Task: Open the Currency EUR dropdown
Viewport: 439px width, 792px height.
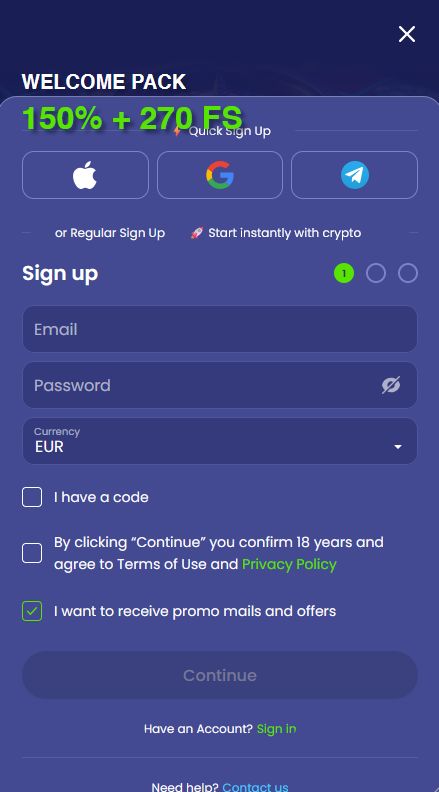Action: tap(220, 441)
